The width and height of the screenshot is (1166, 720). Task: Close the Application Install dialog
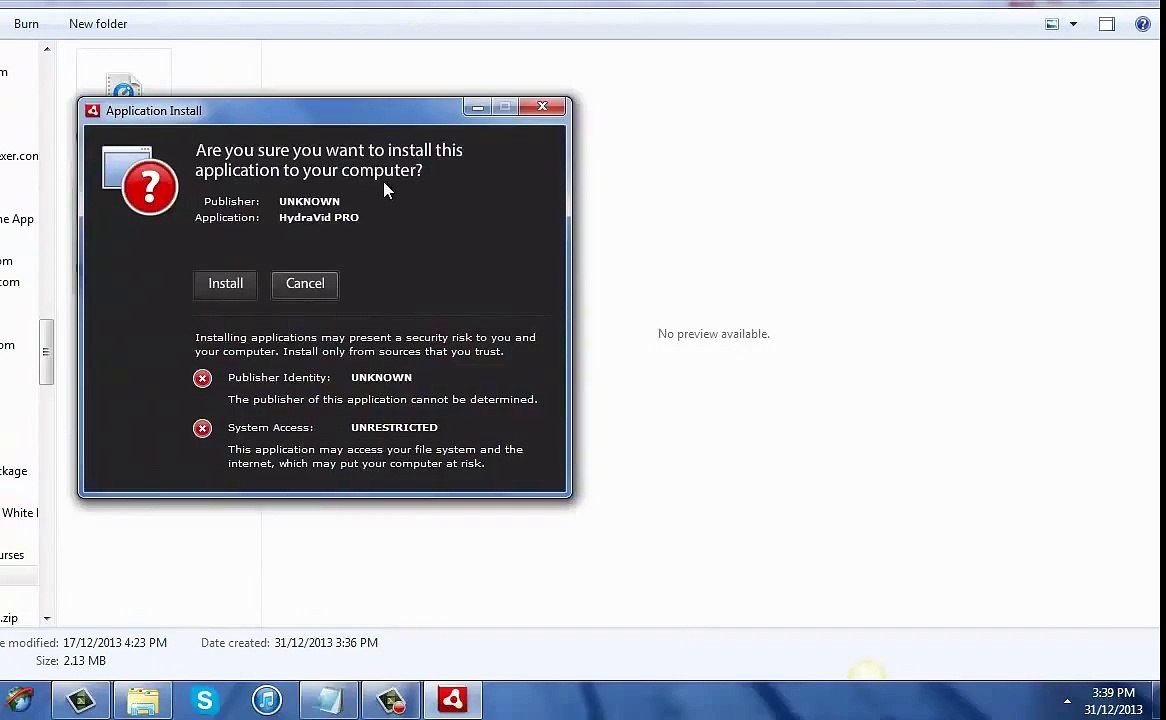542,107
